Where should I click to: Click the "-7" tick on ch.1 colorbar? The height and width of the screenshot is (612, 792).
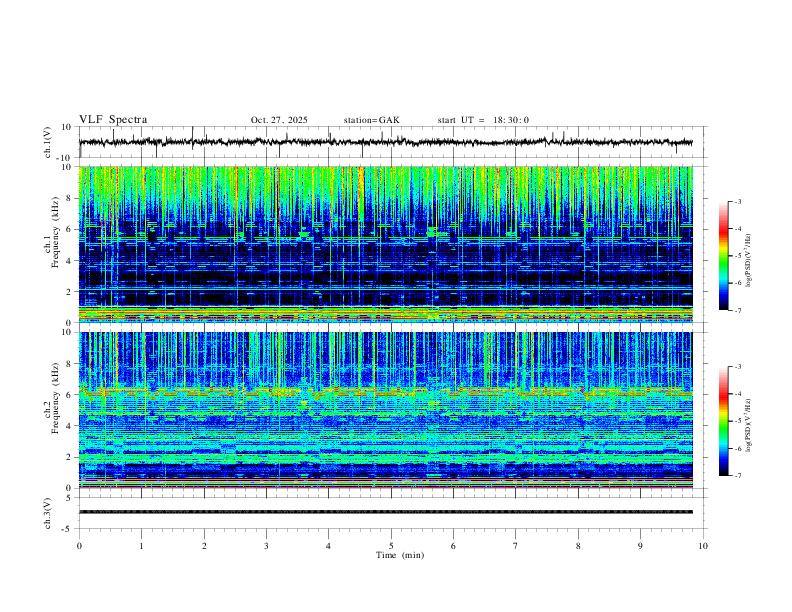[x=737, y=310]
